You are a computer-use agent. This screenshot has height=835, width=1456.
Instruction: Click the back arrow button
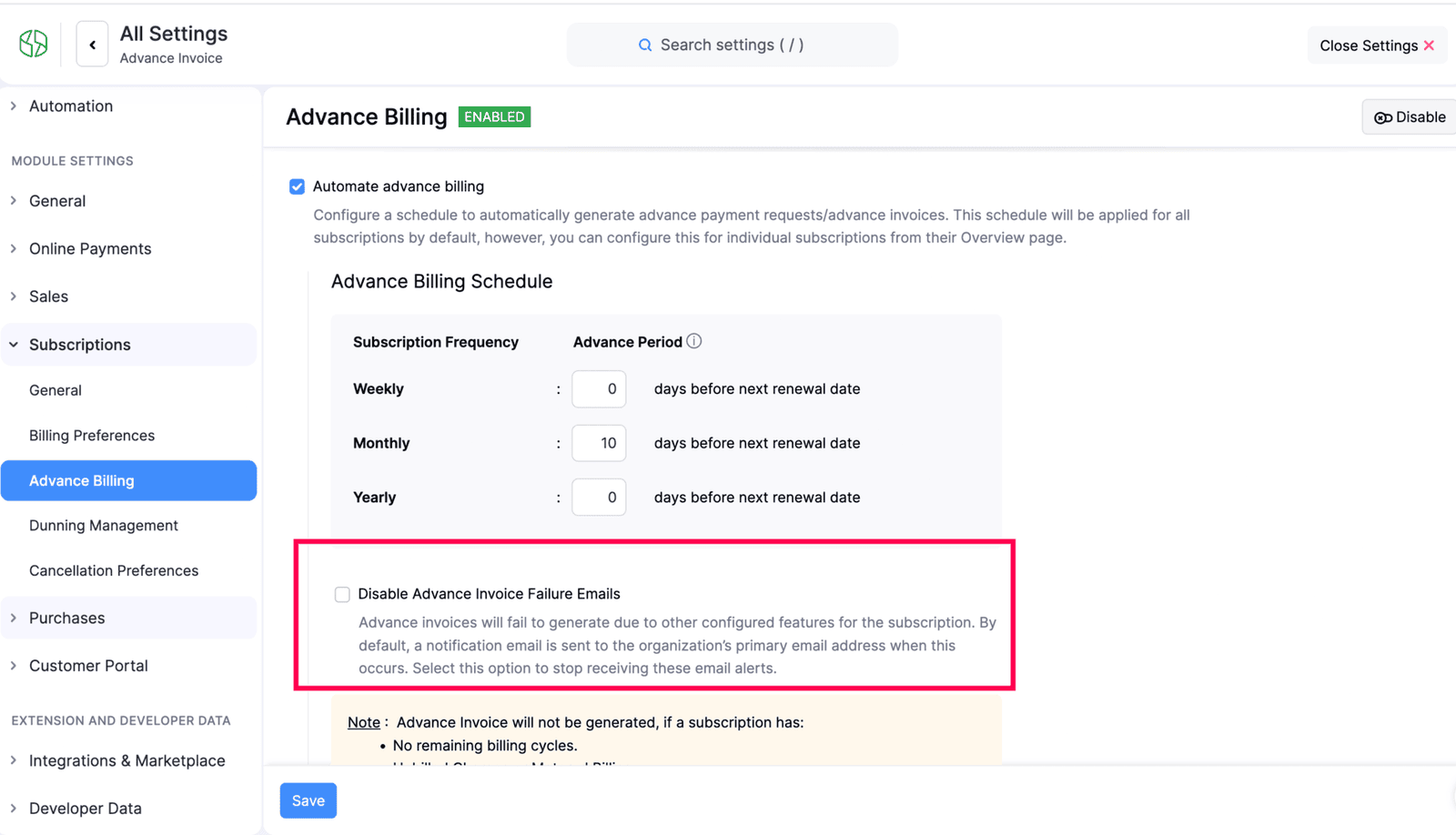[x=92, y=45]
